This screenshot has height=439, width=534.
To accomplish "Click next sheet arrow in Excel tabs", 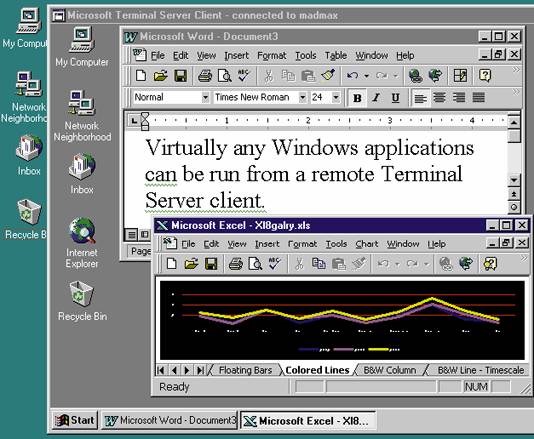I will (x=186, y=370).
